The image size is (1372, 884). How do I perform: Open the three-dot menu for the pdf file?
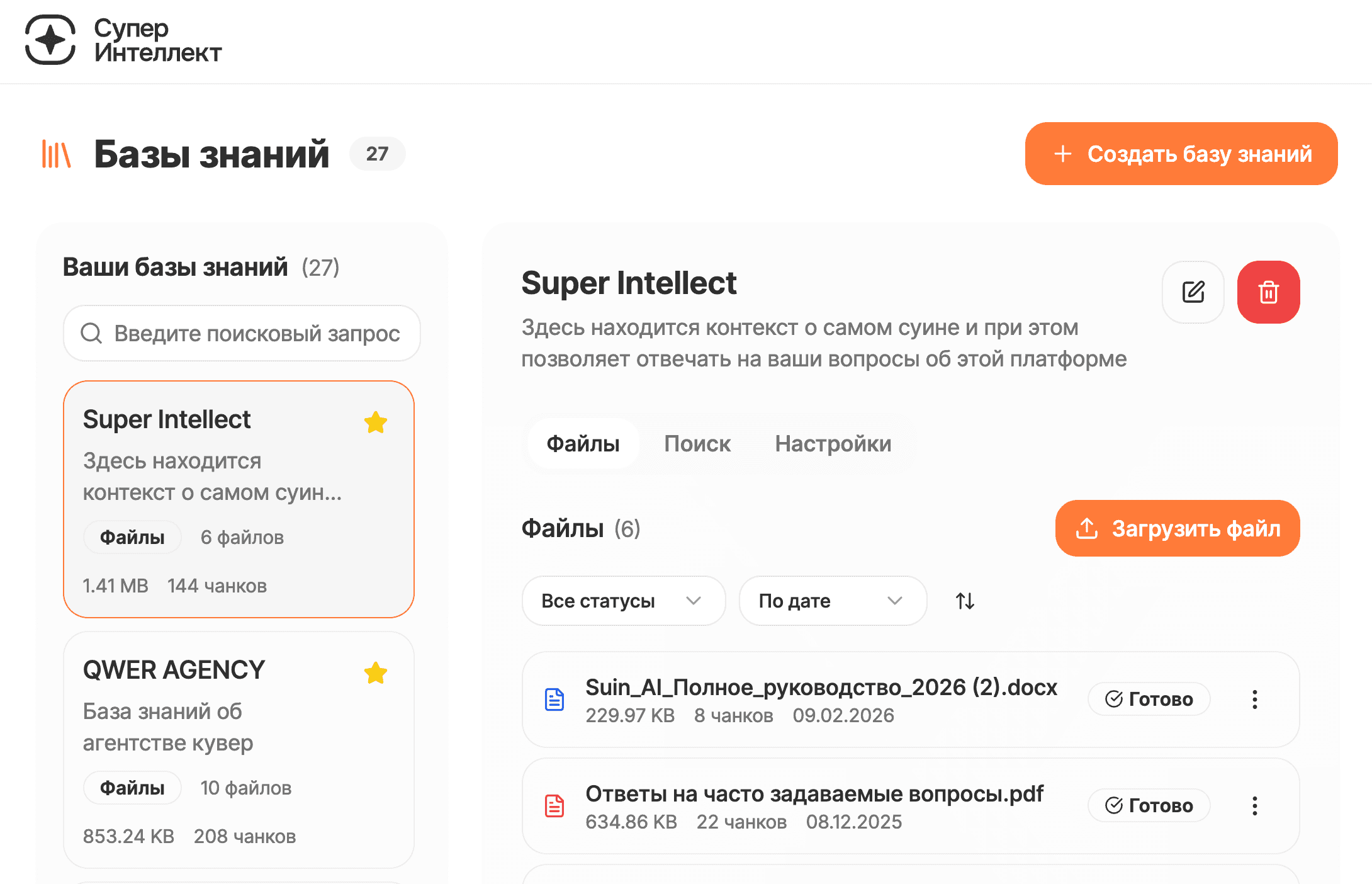(1254, 806)
